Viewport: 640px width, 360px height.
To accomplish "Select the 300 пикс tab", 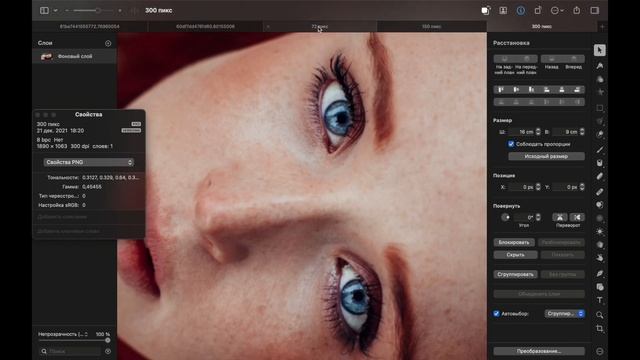I will (542, 27).
